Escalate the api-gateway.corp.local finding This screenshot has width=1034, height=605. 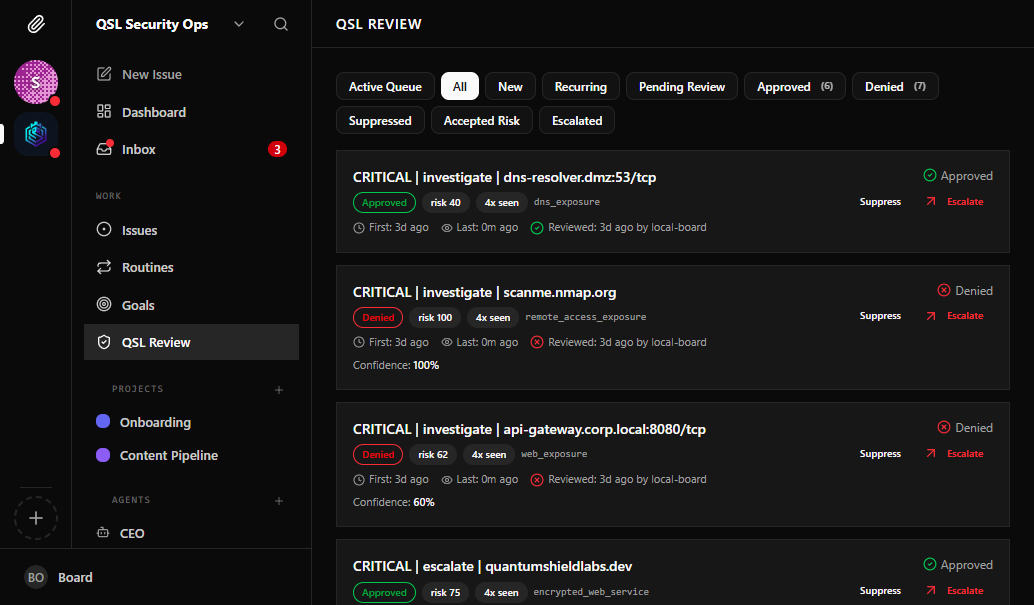[955, 453]
